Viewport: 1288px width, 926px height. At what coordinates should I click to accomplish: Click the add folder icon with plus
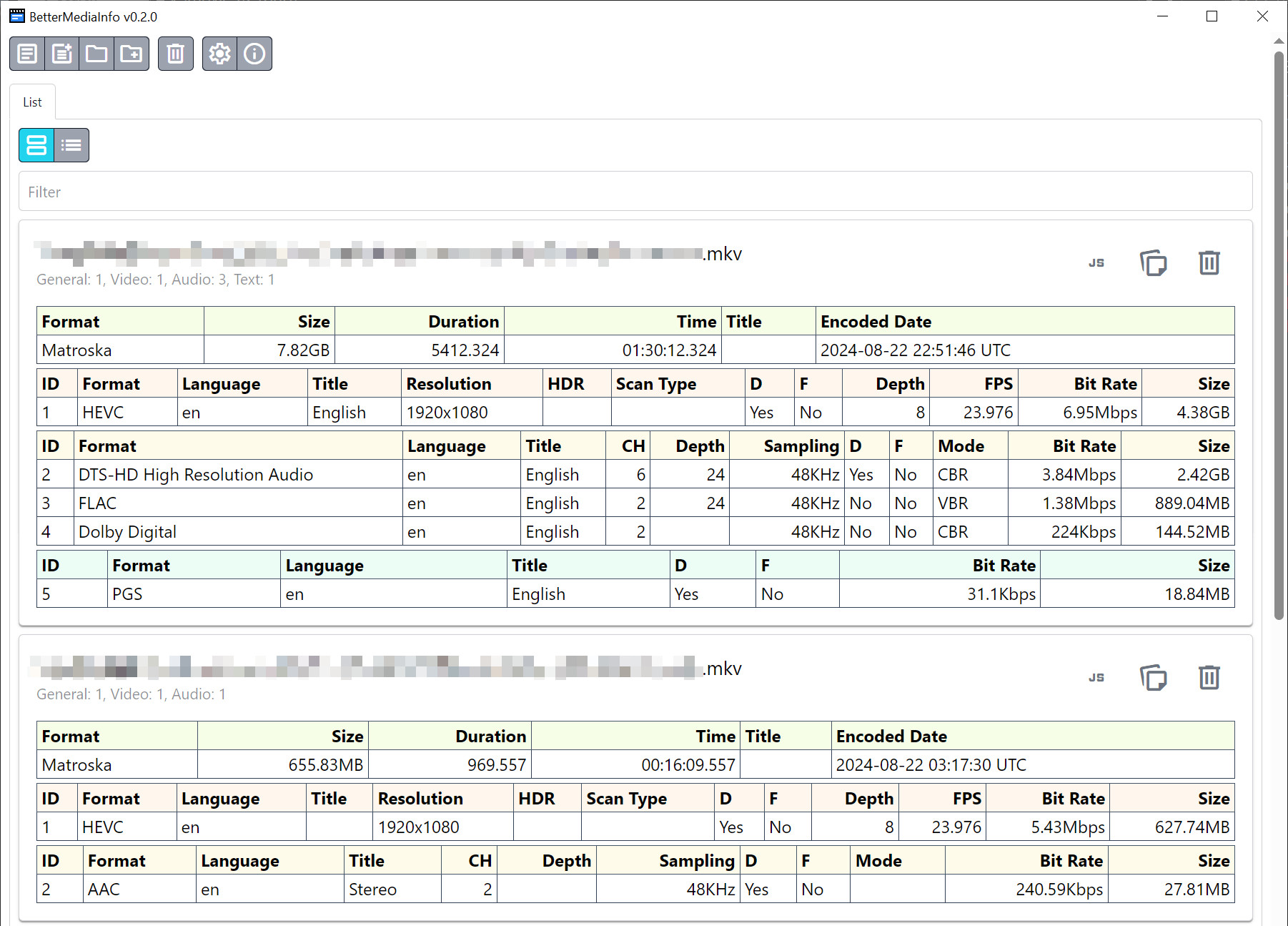(132, 54)
